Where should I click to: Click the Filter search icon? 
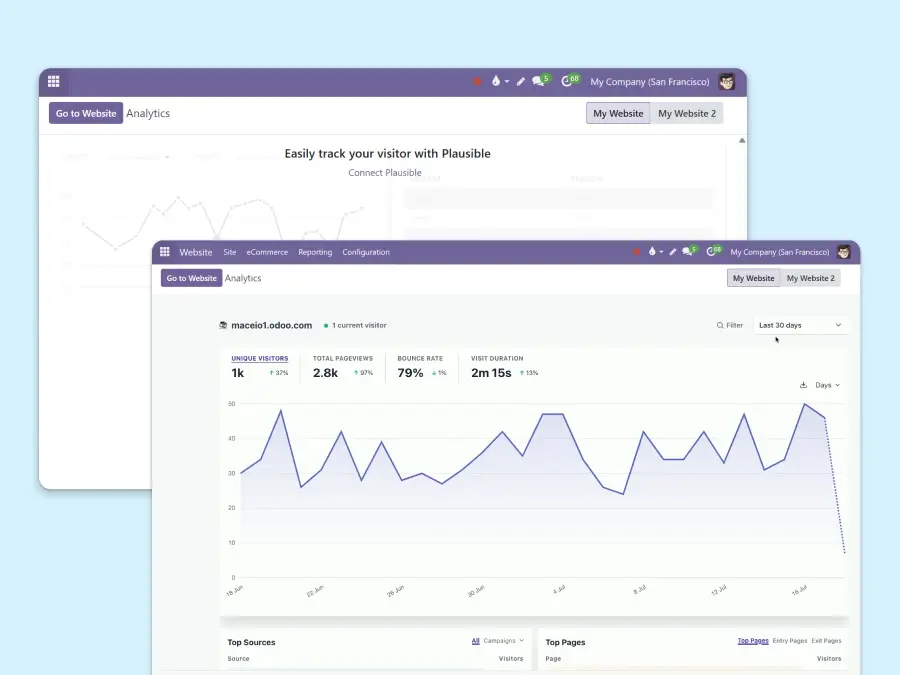point(721,325)
